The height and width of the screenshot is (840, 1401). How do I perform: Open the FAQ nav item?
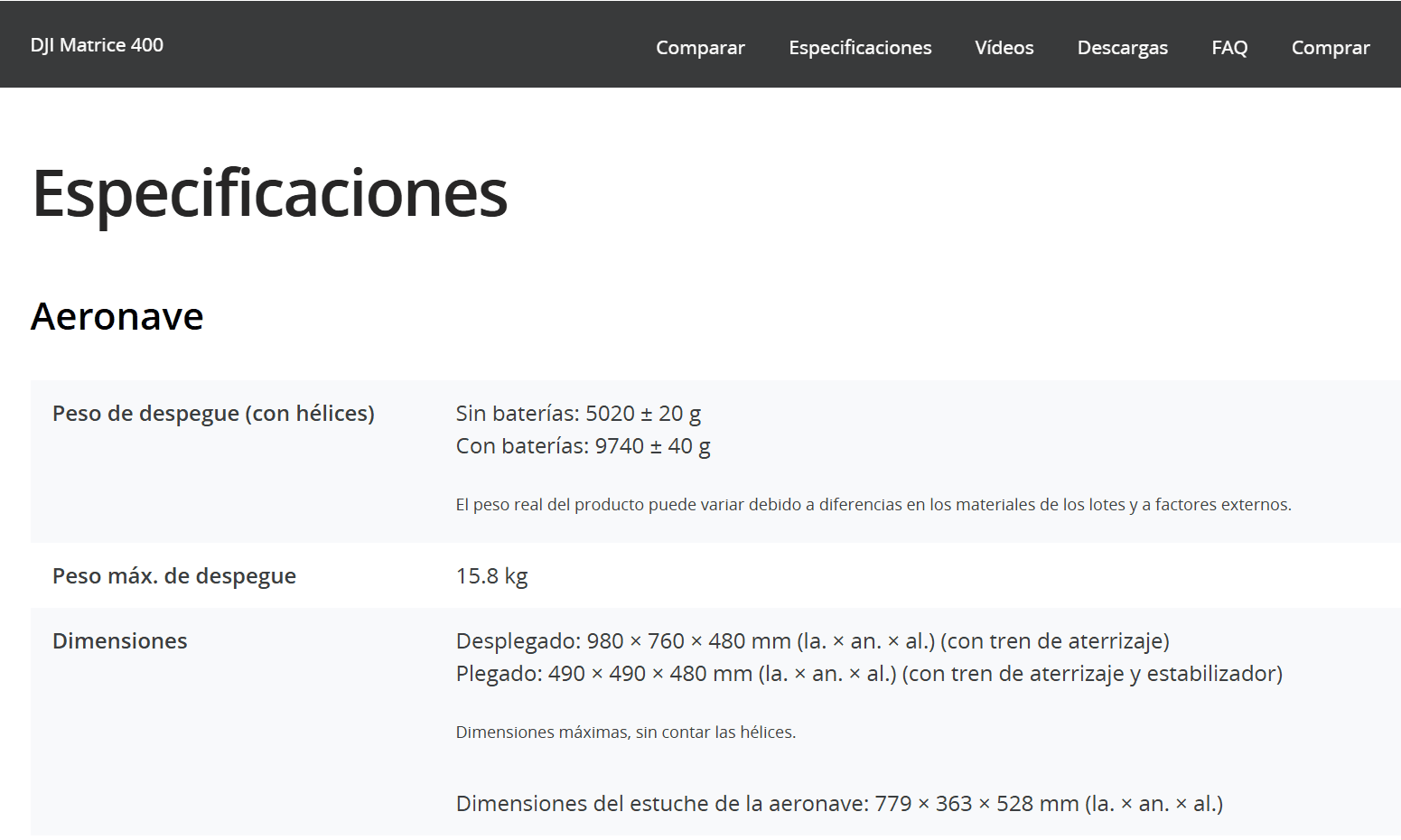(1229, 48)
